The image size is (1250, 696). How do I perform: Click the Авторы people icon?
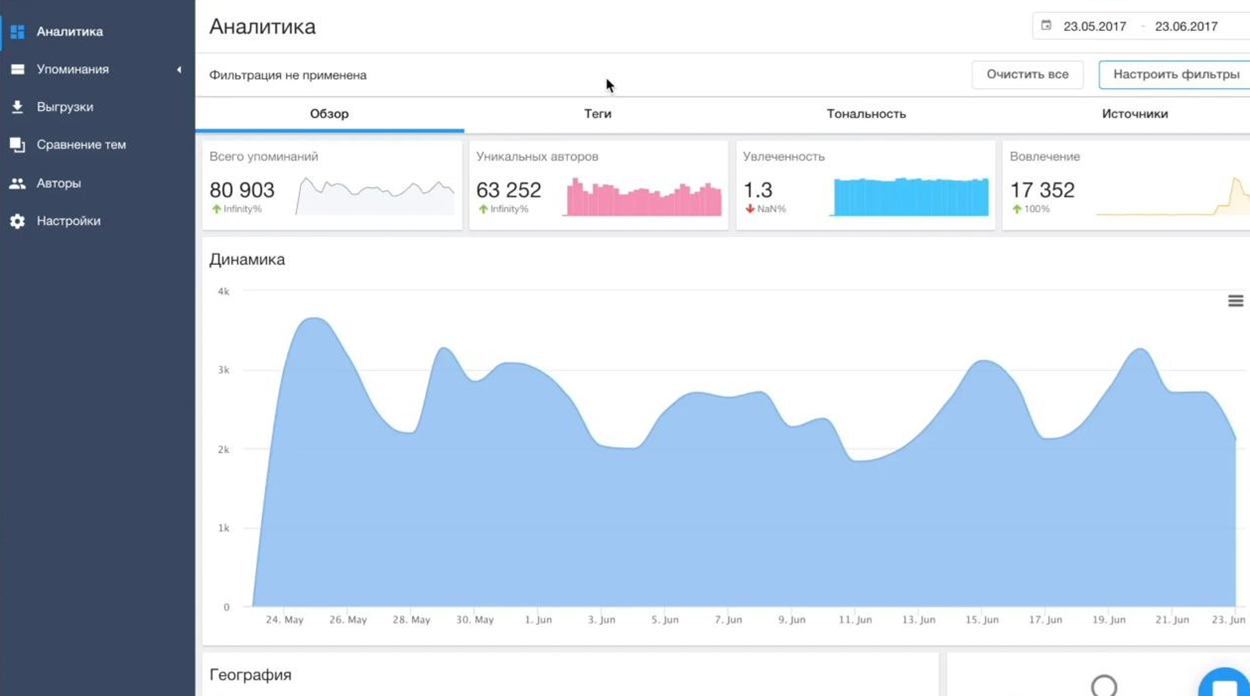[x=17, y=184]
